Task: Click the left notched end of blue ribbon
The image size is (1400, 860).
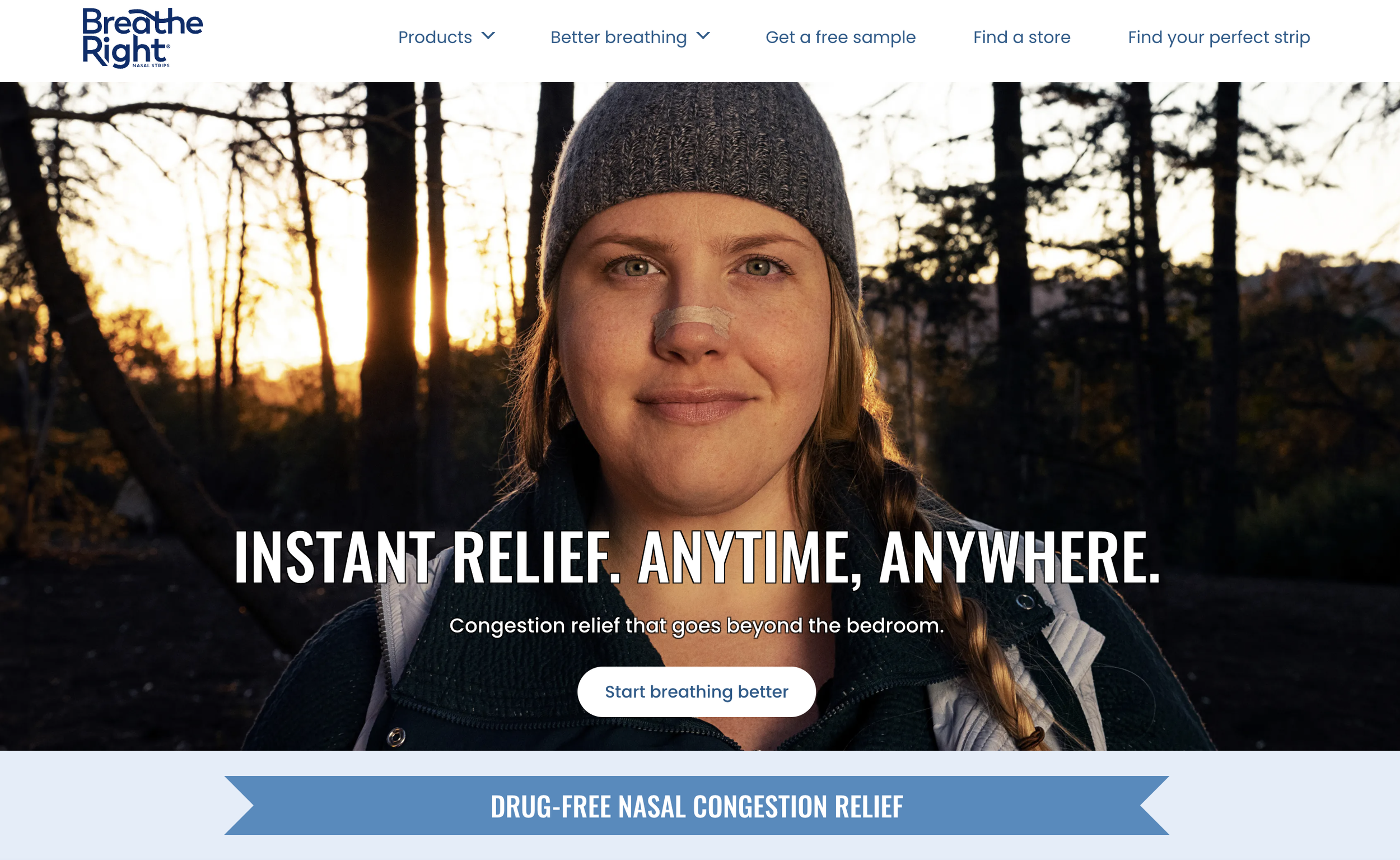Action: [239, 806]
